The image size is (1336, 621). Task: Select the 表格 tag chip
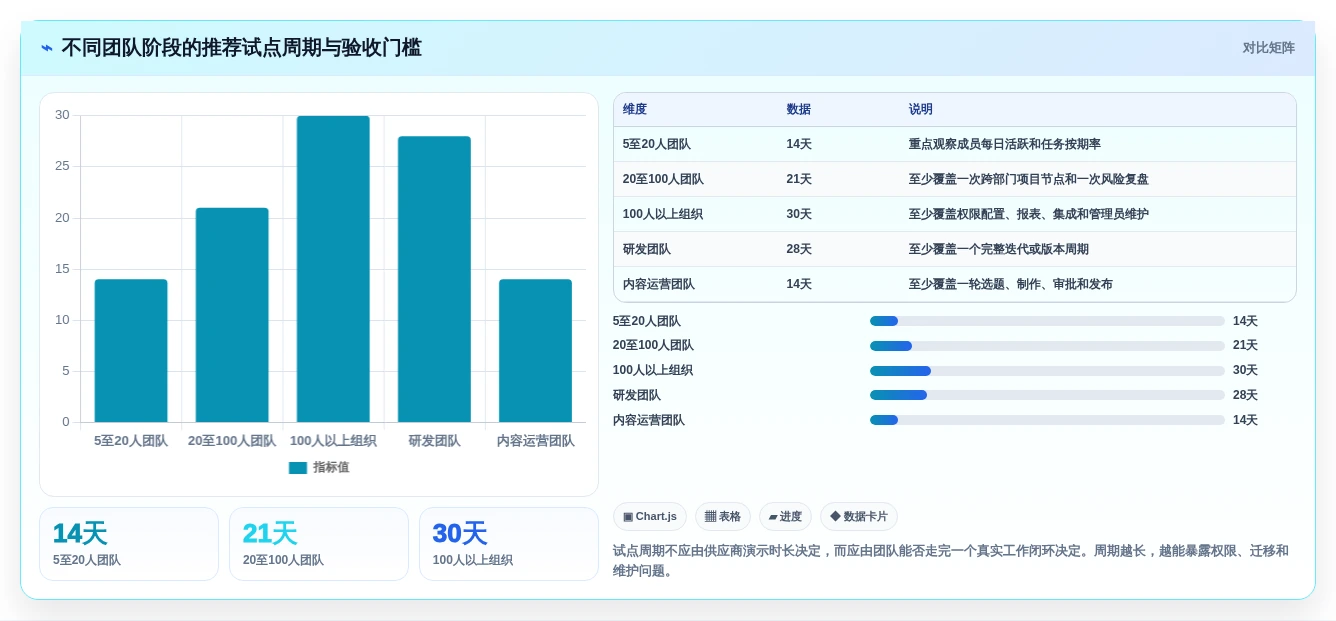(x=723, y=517)
